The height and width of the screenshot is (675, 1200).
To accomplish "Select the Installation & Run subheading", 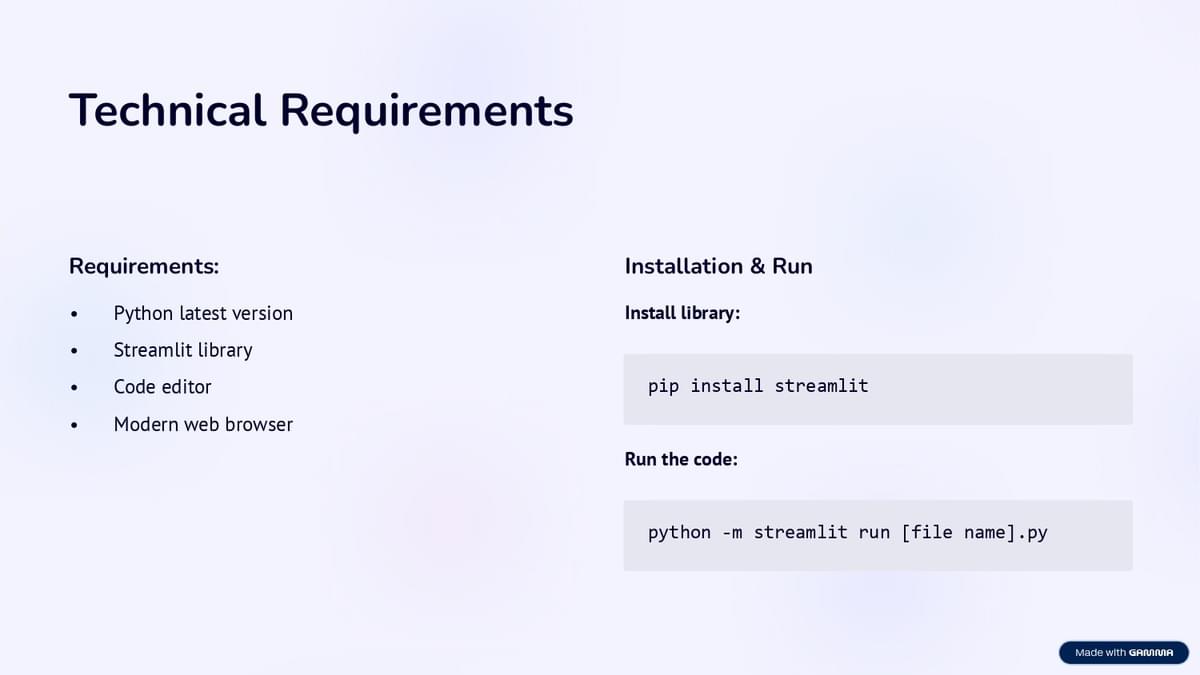I will (x=719, y=266).
